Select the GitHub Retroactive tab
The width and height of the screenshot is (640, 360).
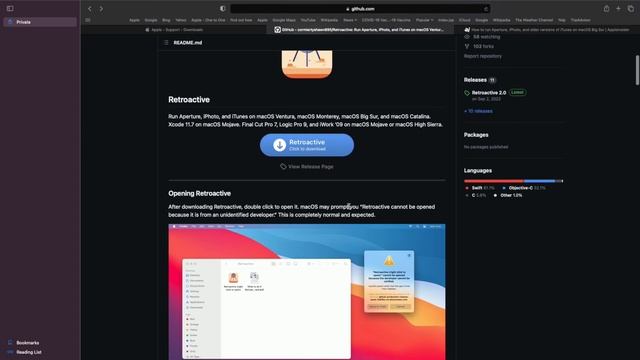(x=360, y=30)
